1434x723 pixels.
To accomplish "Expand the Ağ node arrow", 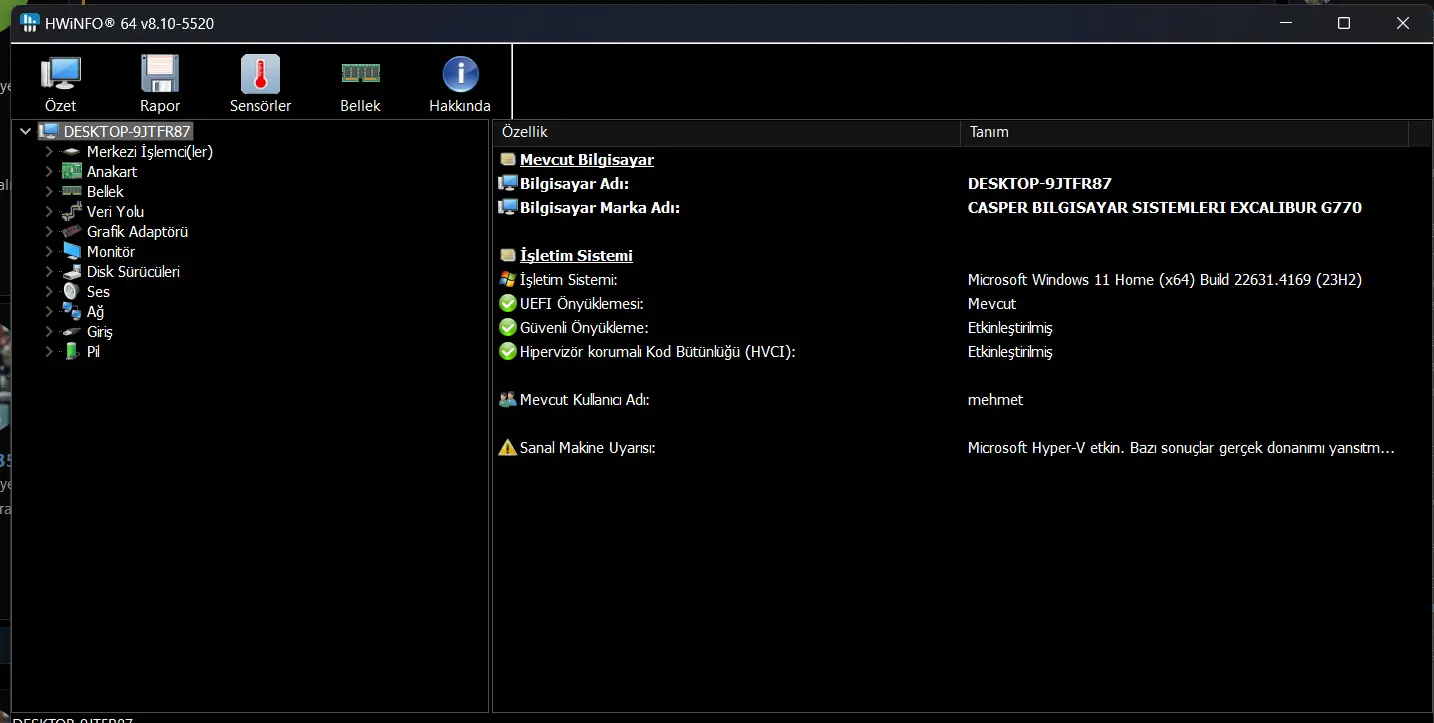I will pos(48,312).
